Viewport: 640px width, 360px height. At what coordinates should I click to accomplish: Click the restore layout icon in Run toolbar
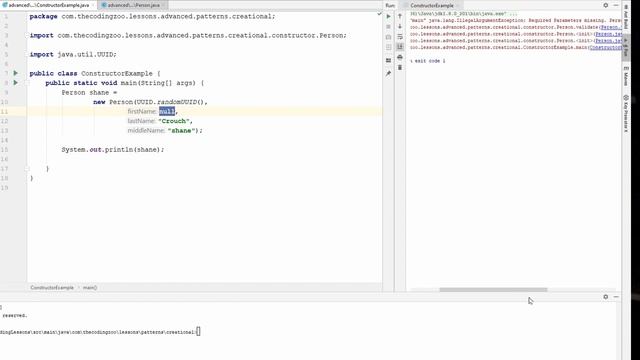pos(388,60)
